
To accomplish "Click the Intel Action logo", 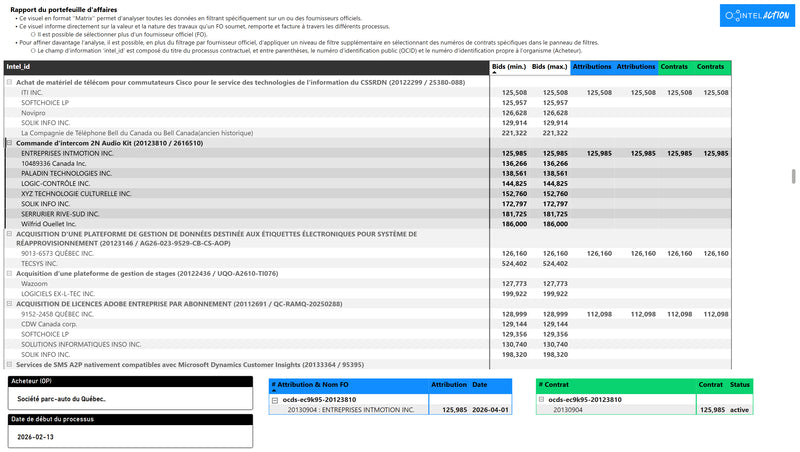I will (757, 15).
